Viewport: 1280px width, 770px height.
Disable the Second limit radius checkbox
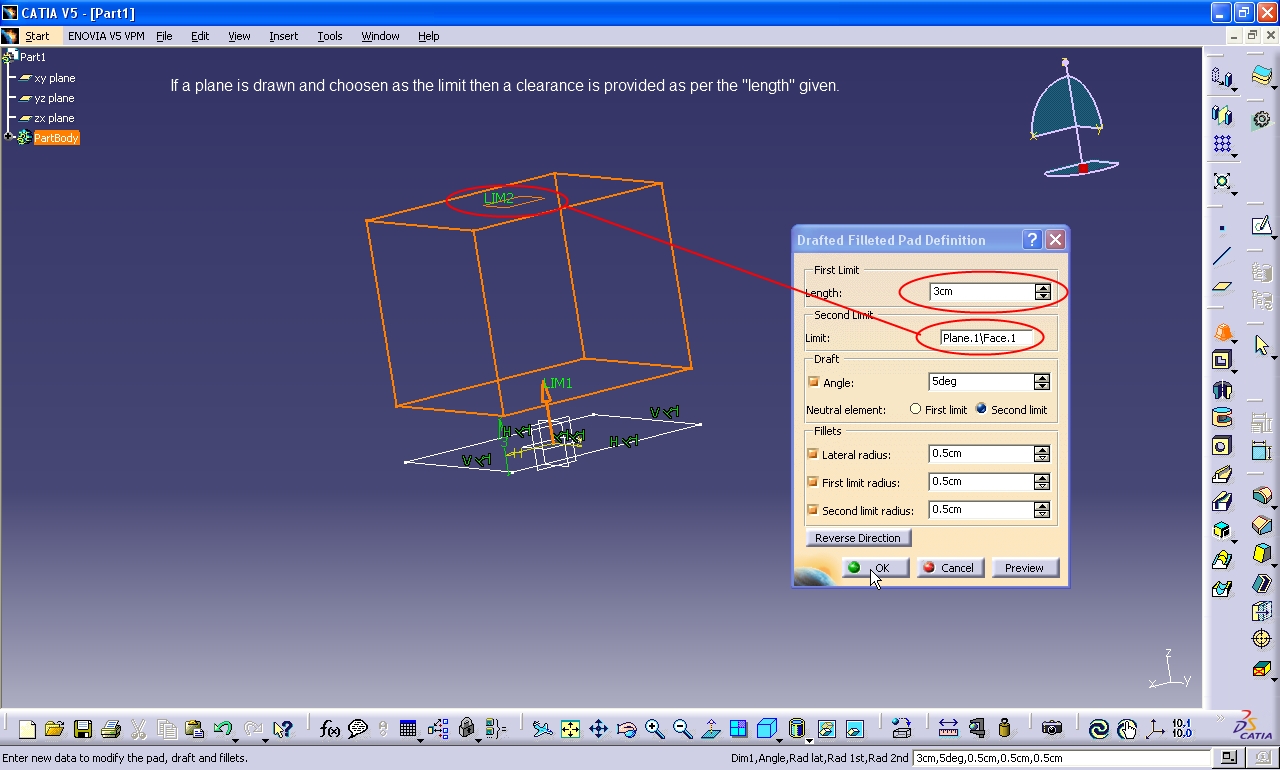pos(813,510)
